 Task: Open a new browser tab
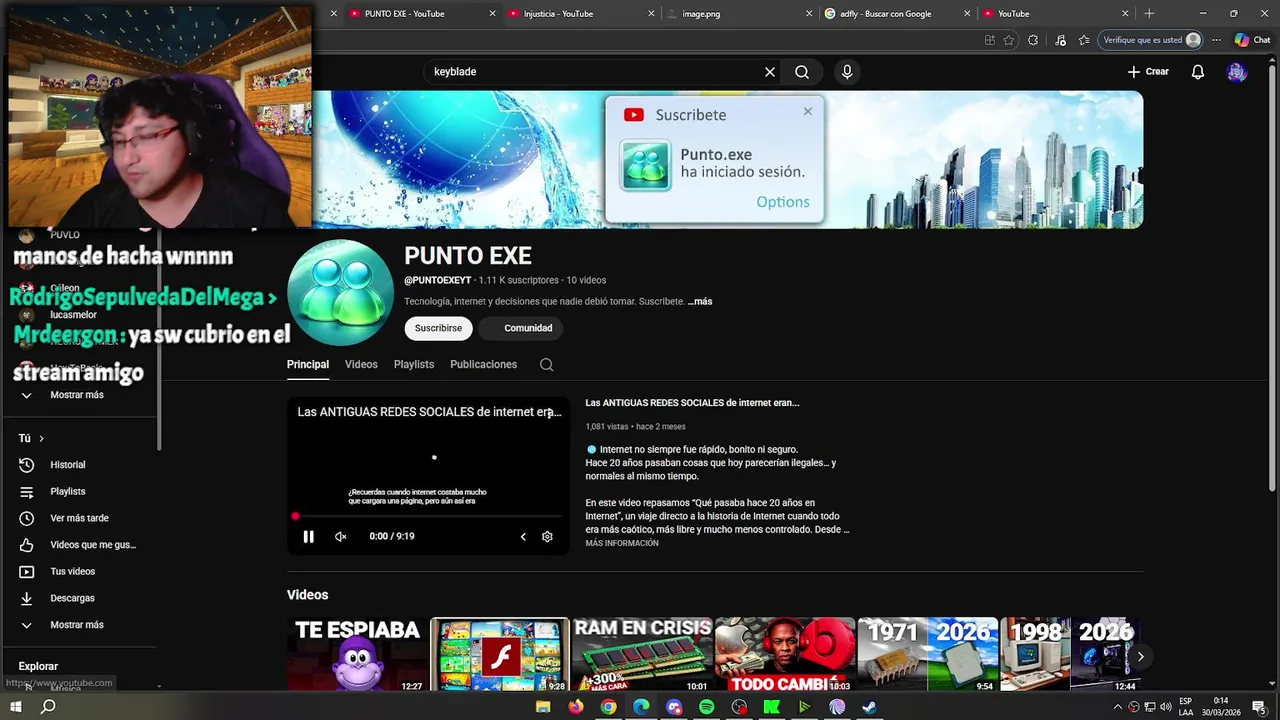pyautogui.click(x=1149, y=14)
